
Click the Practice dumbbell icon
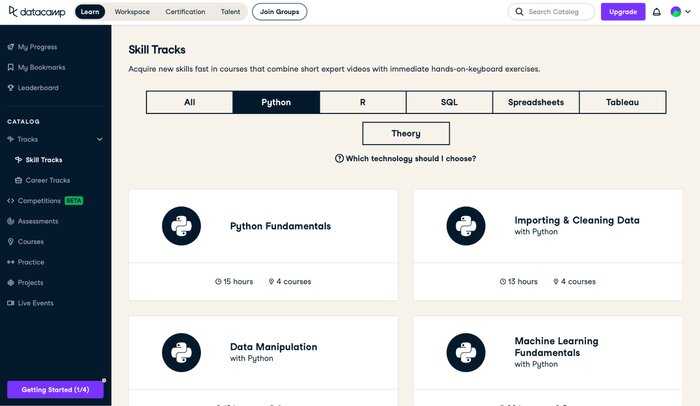(11, 262)
